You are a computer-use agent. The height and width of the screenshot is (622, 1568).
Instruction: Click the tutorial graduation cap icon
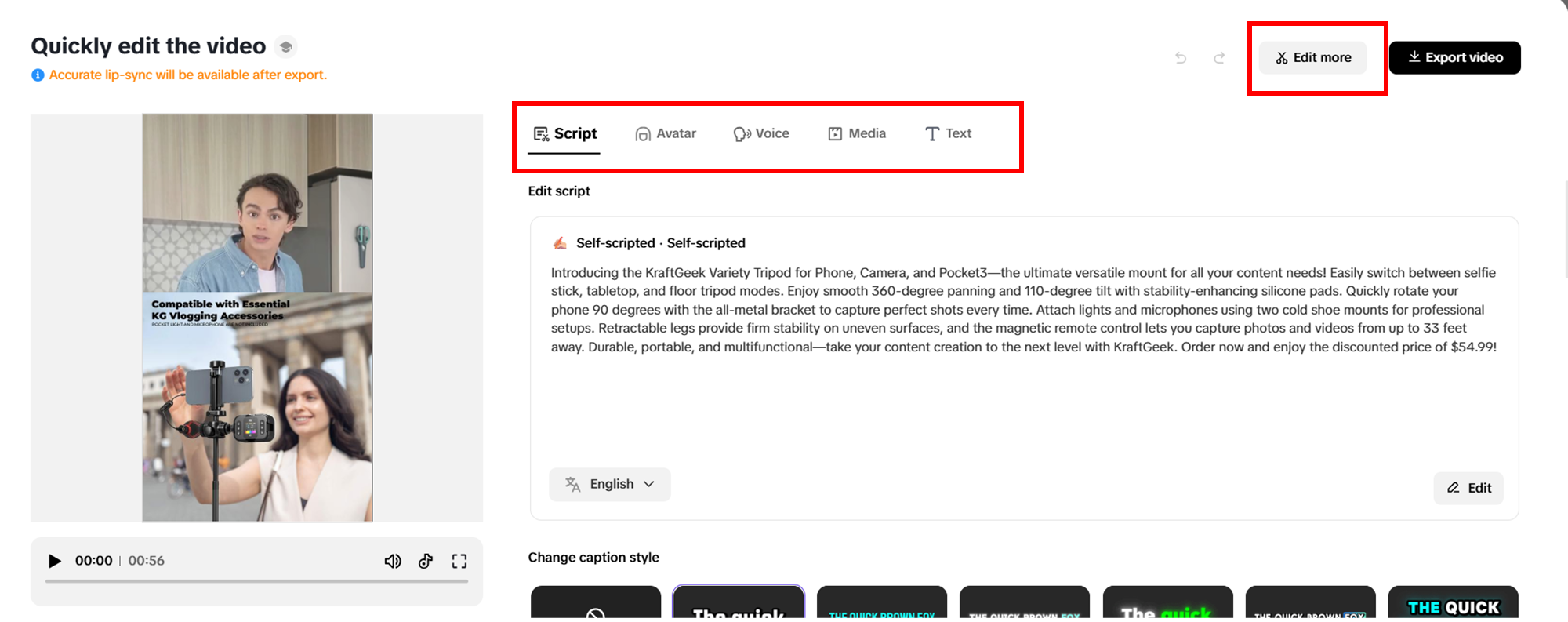[286, 47]
